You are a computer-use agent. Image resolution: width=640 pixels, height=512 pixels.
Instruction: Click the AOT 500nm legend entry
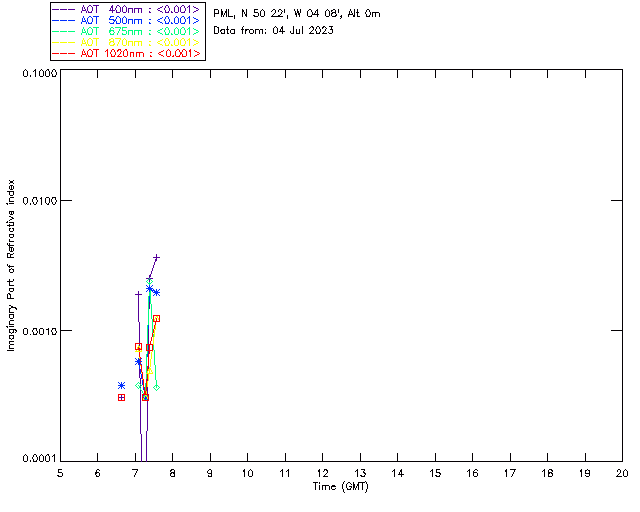point(127,20)
